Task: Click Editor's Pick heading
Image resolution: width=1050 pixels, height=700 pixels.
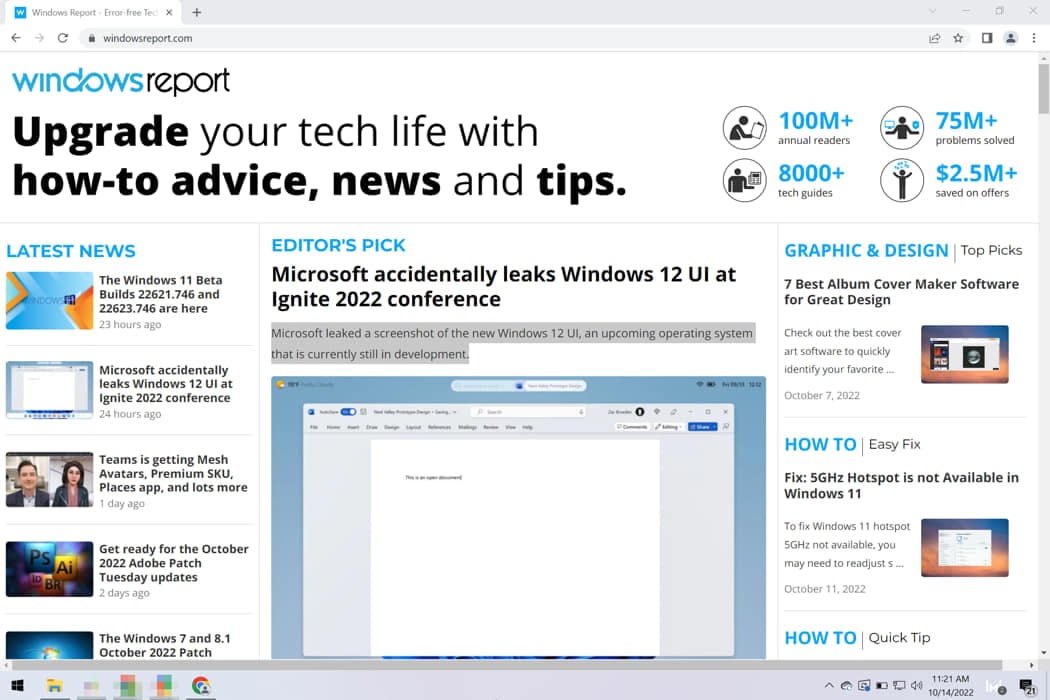Action: click(x=338, y=245)
